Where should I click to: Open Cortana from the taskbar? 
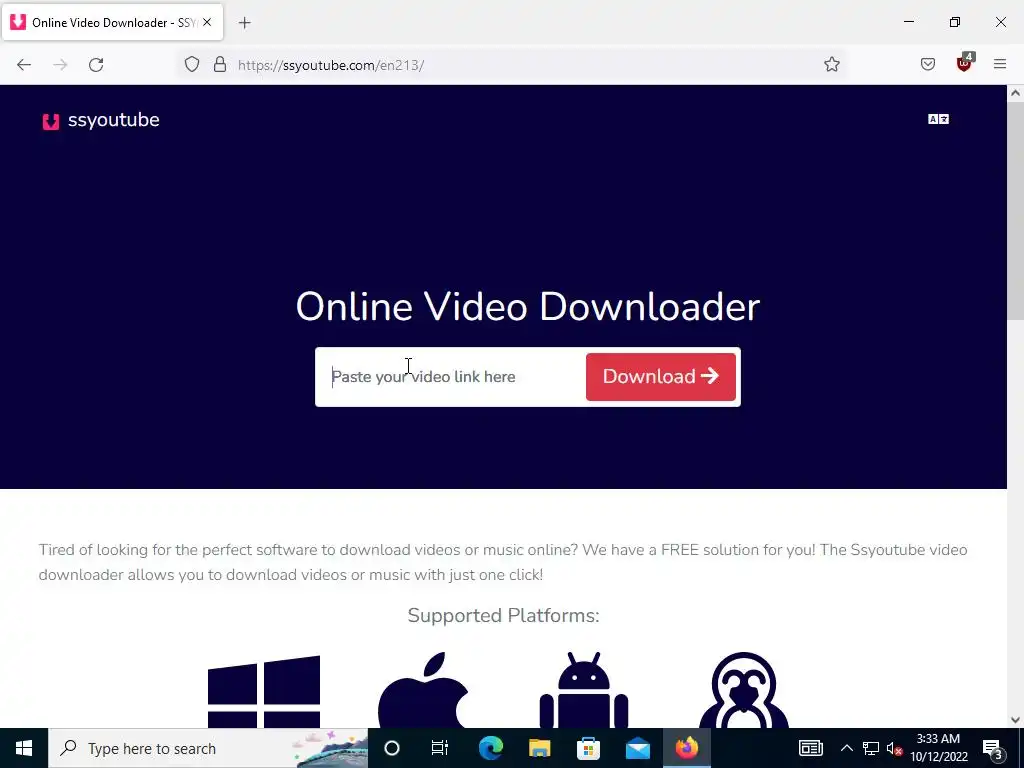[392, 748]
